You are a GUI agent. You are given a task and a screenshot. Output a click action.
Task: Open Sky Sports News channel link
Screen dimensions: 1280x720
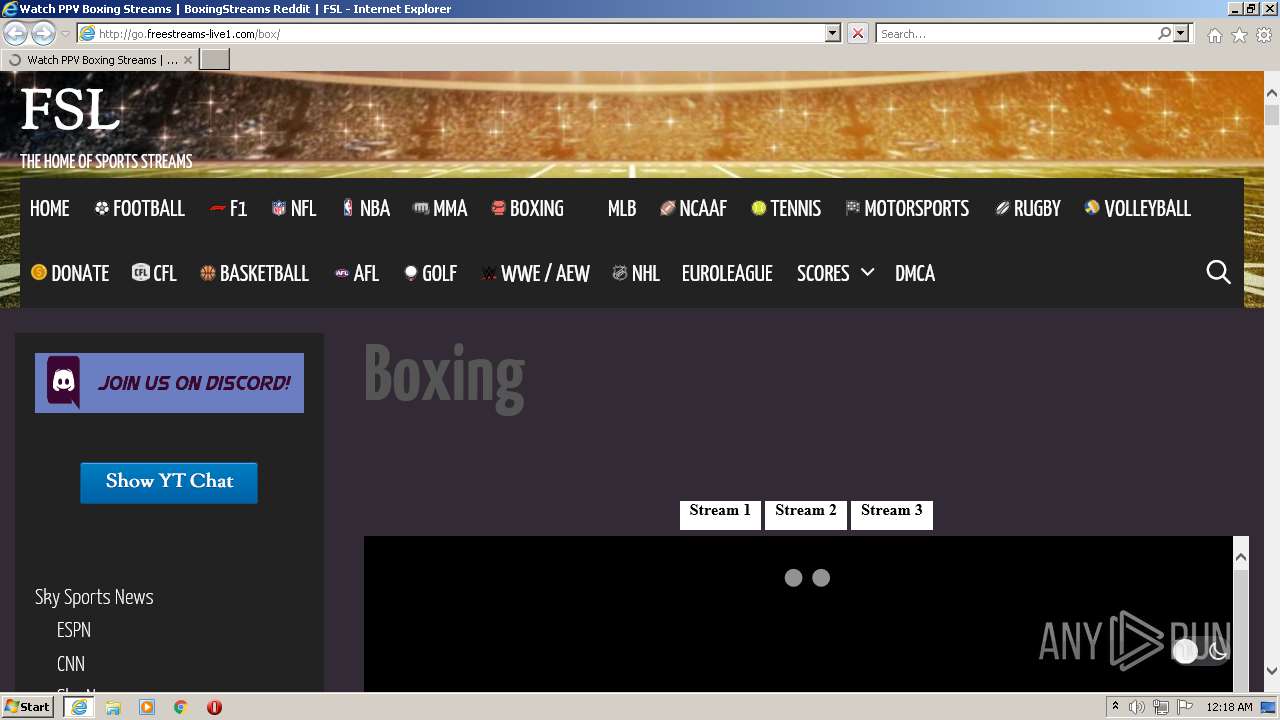click(94, 597)
